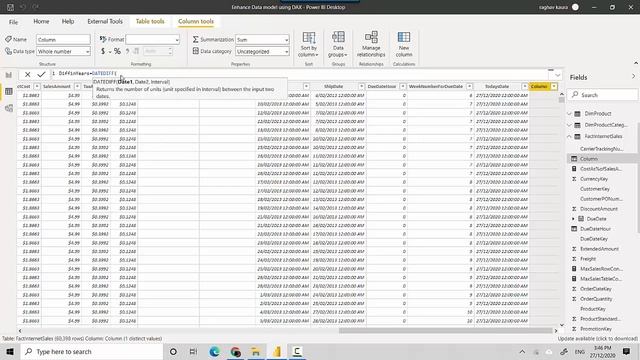Apply currency format with dollar icon
Viewport: 640px width, 360px height.
[103, 51]
